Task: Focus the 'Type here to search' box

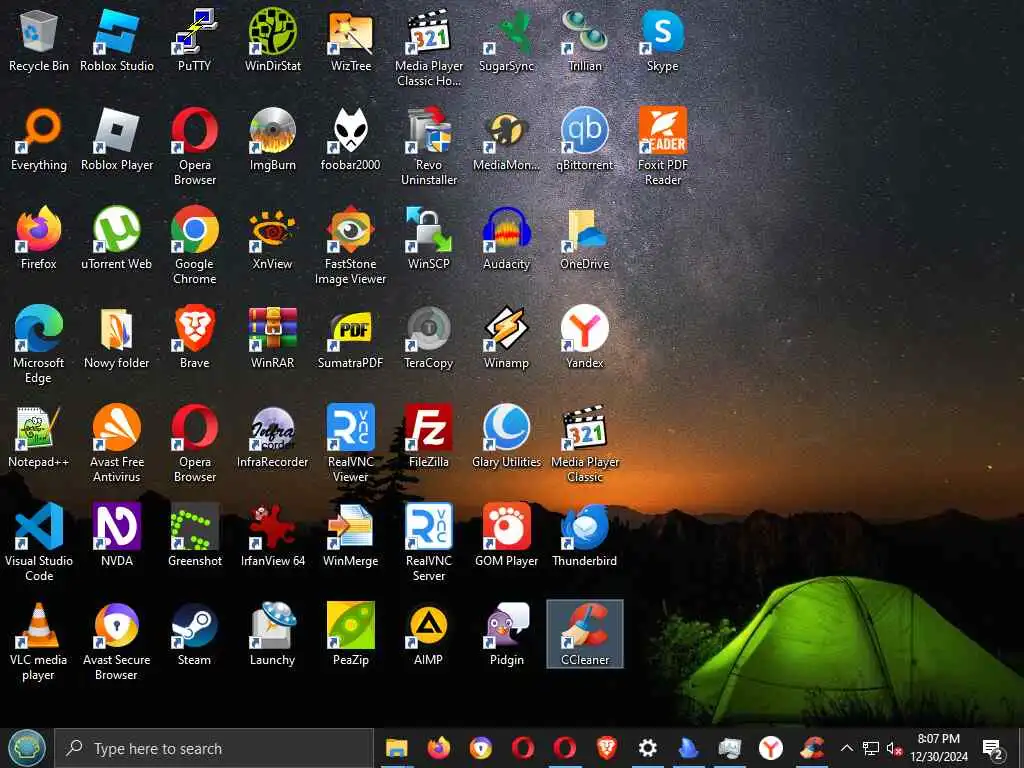Action: [214, 748]
